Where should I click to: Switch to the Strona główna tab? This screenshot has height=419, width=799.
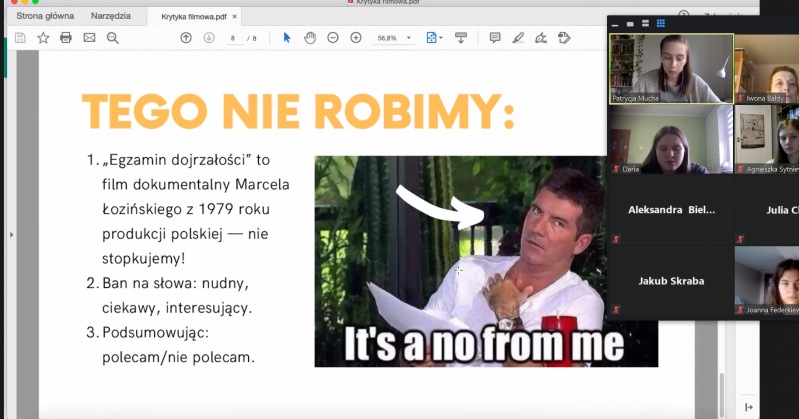point(45,16)
